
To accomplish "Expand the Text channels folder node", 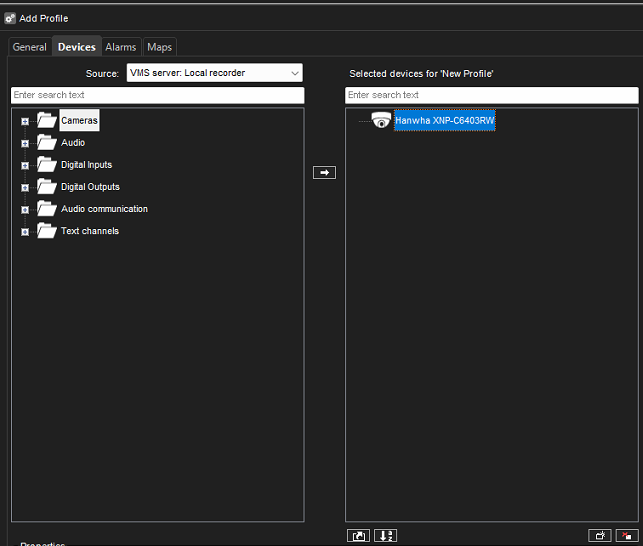I will (25, 232).
